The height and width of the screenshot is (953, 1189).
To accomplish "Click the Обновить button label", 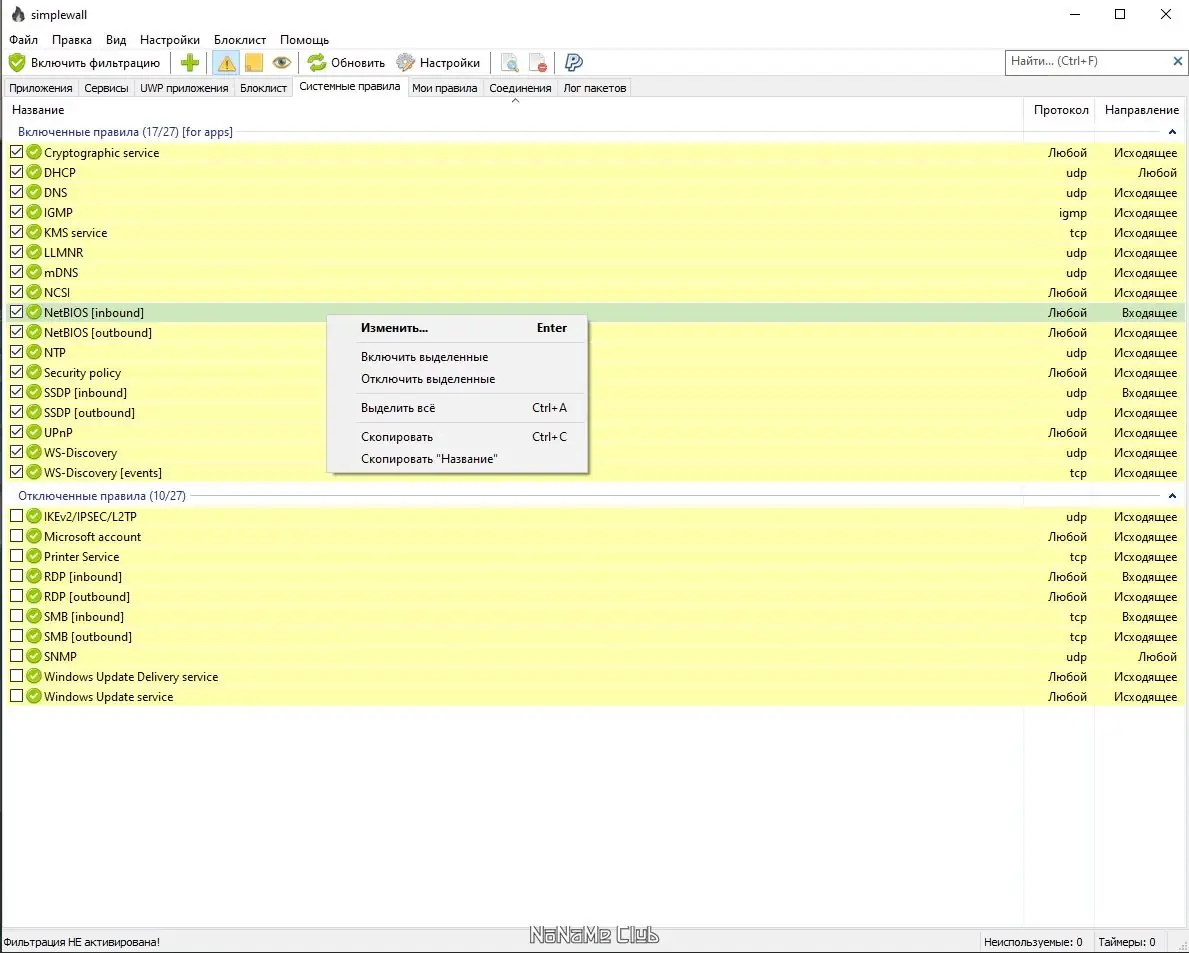I will 358,63.
